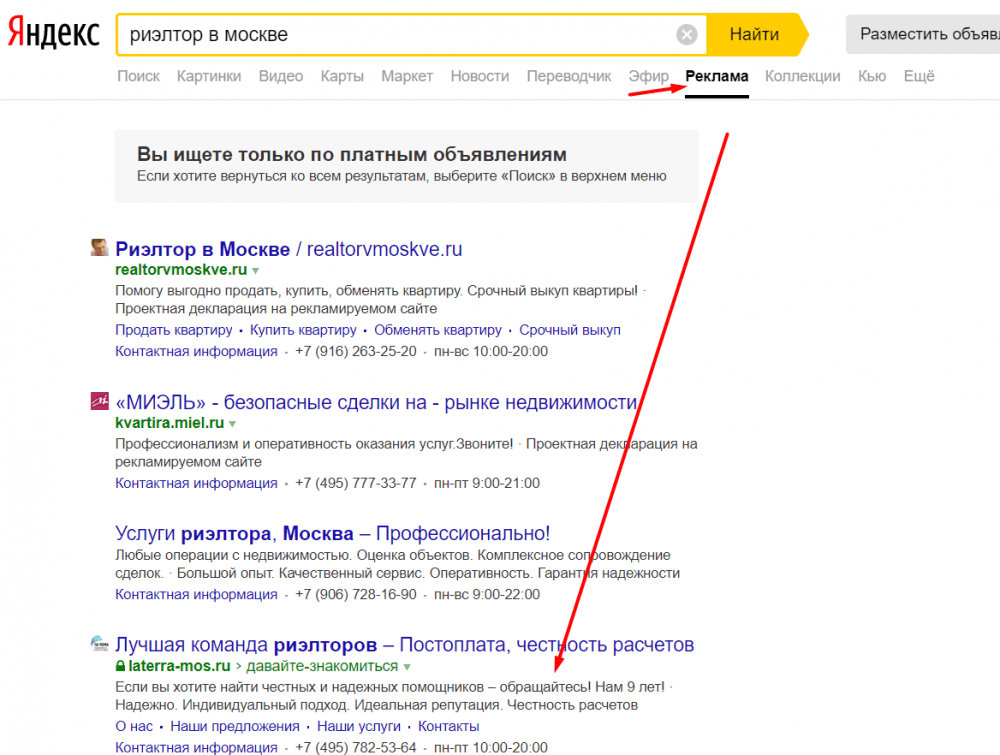Open the Кью tab
1000x755 pixels.
click(x=872, y=77)
